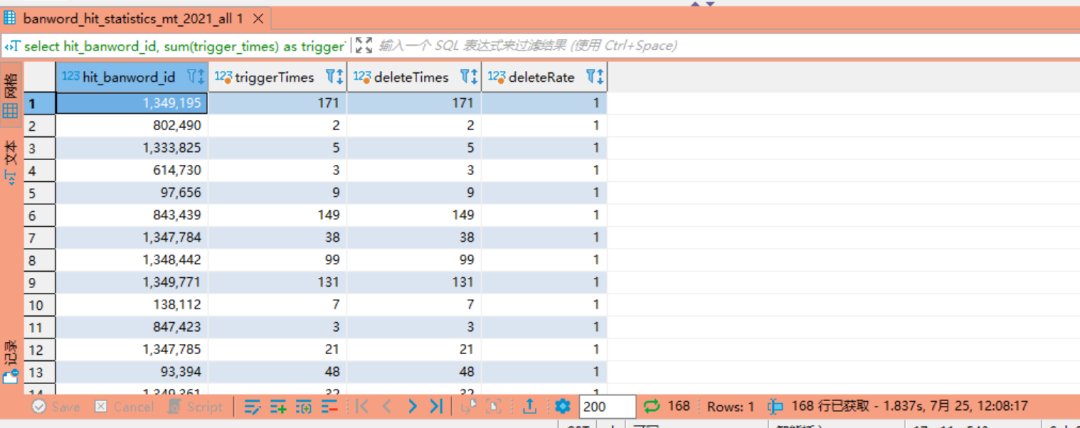Open the result panel settings gear

(563, 407)
